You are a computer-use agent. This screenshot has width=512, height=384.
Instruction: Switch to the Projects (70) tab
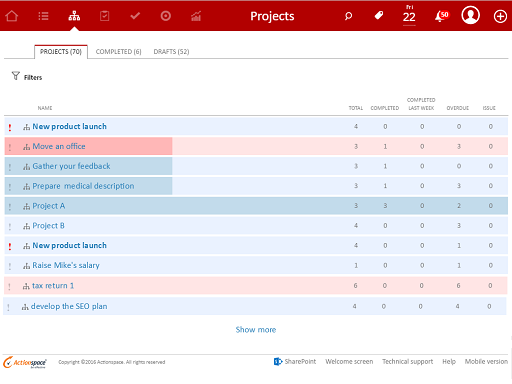[x=61, y=52]
